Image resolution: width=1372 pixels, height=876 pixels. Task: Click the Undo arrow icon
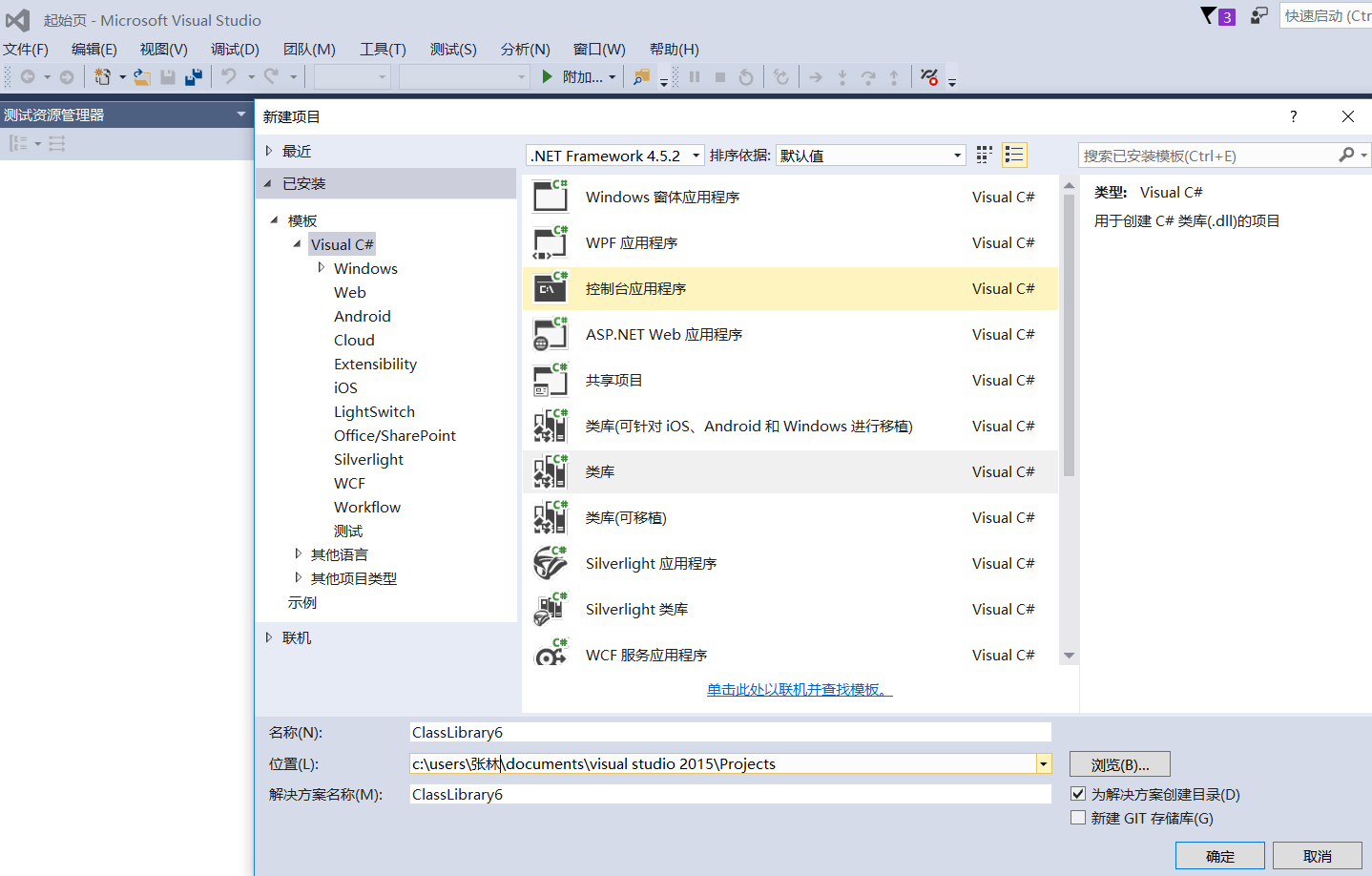[229, 76]
